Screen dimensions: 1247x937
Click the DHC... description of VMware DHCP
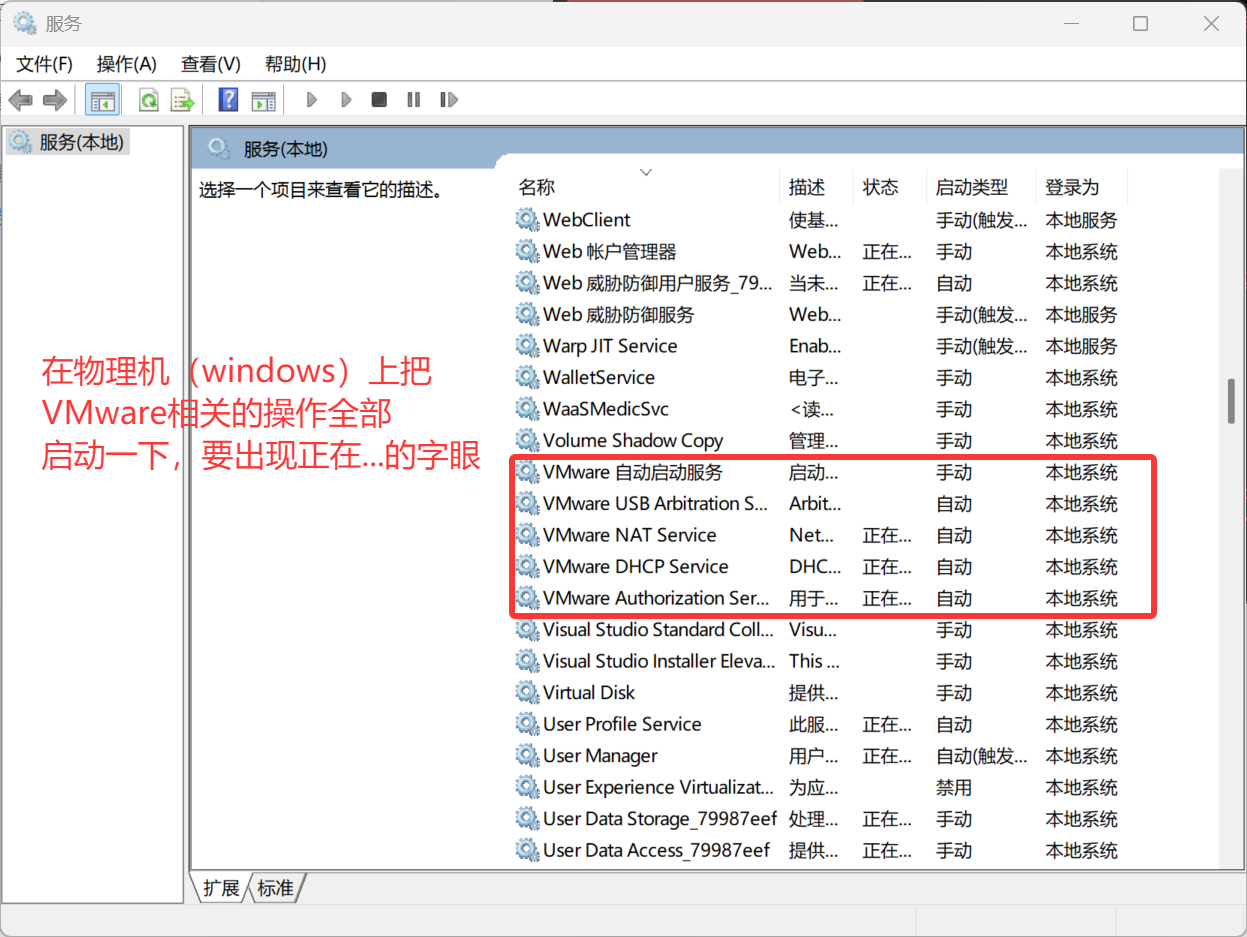pos(815,566)
